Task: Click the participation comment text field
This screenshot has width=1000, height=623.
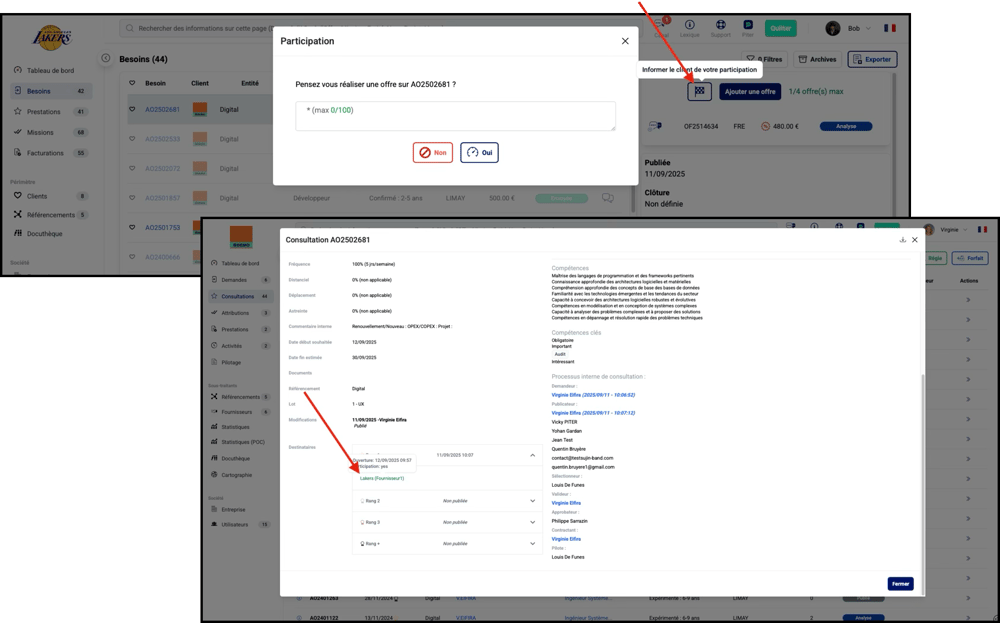Action: 455,116
